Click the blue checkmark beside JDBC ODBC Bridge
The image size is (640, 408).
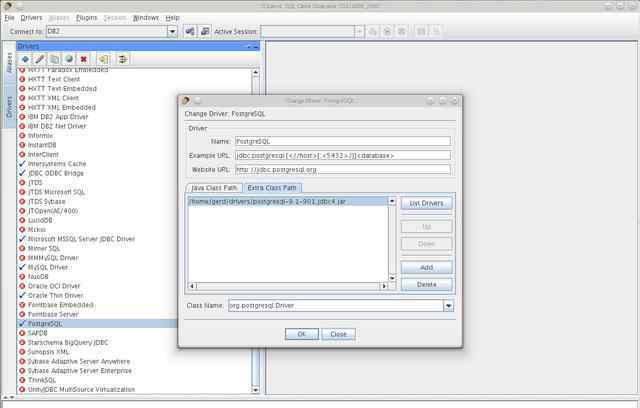pyautogui.click(x=22, y=173)
